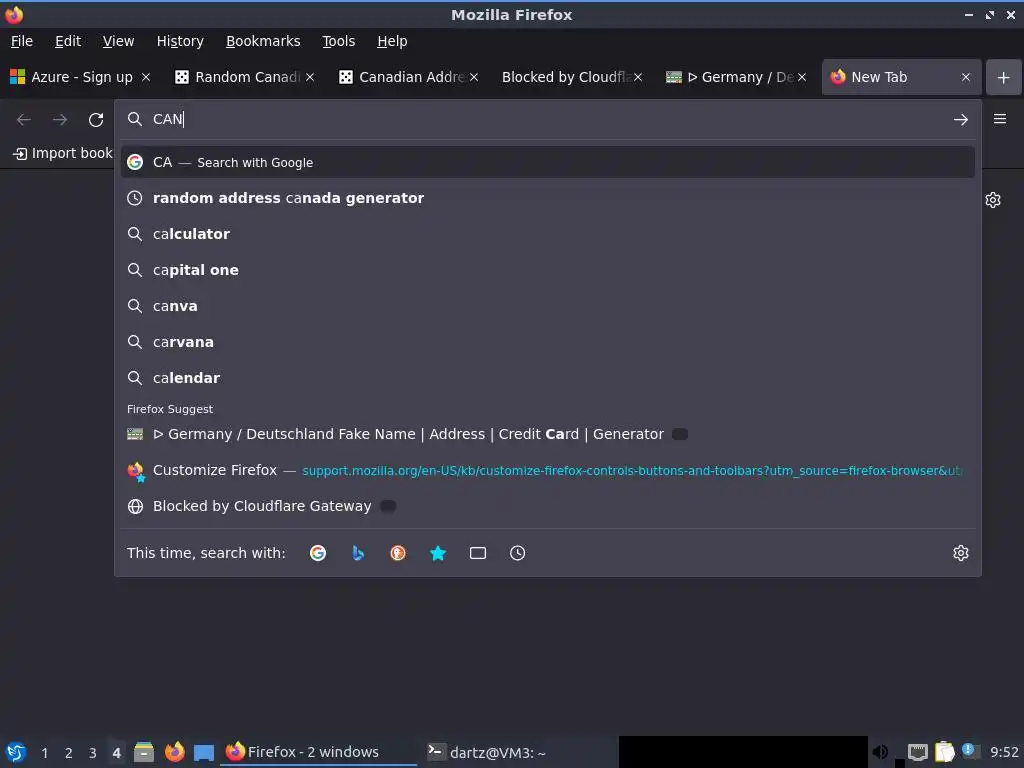
Task: Open the Firefox hamburger application menu
Action: click(x=1000, y=119)
